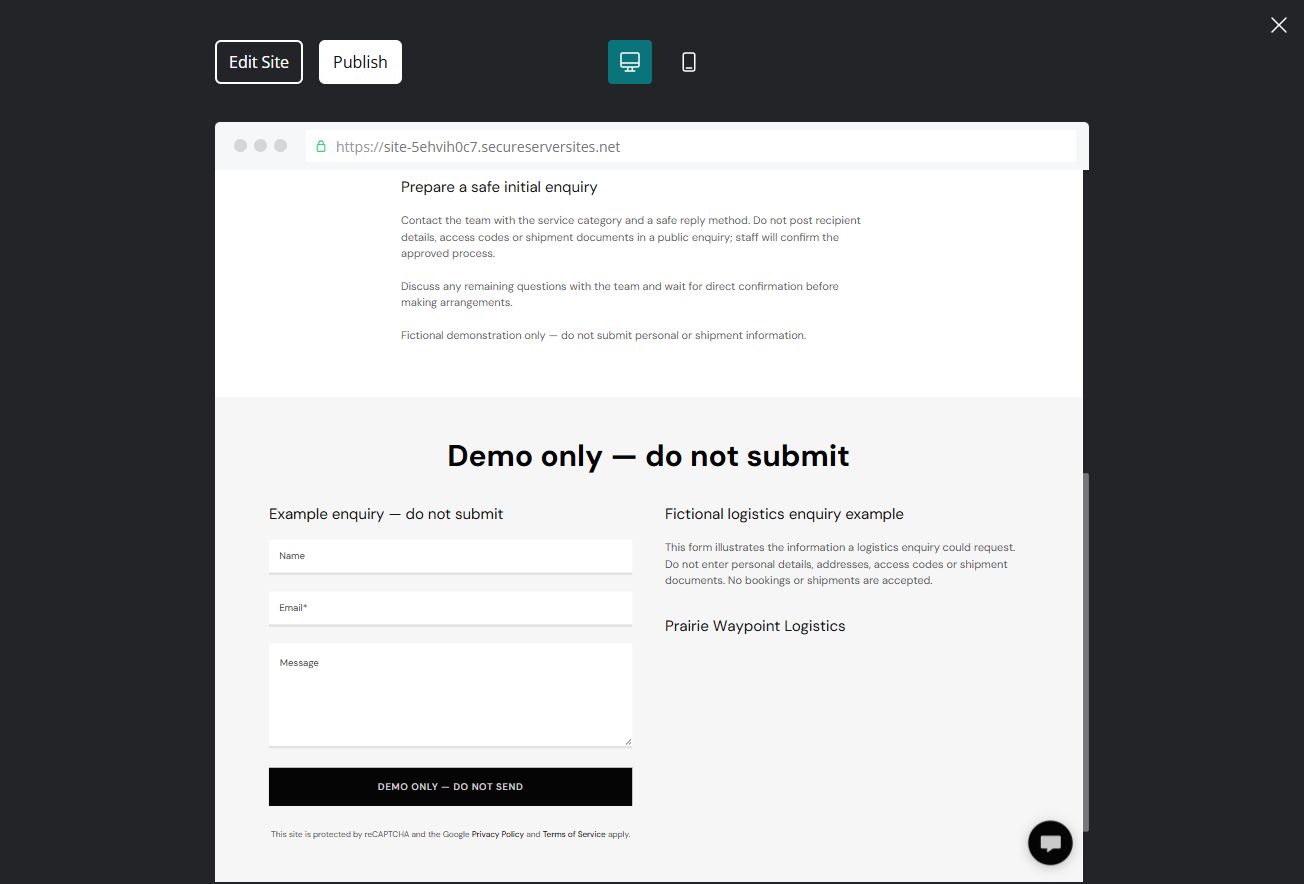Click the 'Discuss any remaining questions' paragraph
The image size is (1304, 884).
coord(620,294)
